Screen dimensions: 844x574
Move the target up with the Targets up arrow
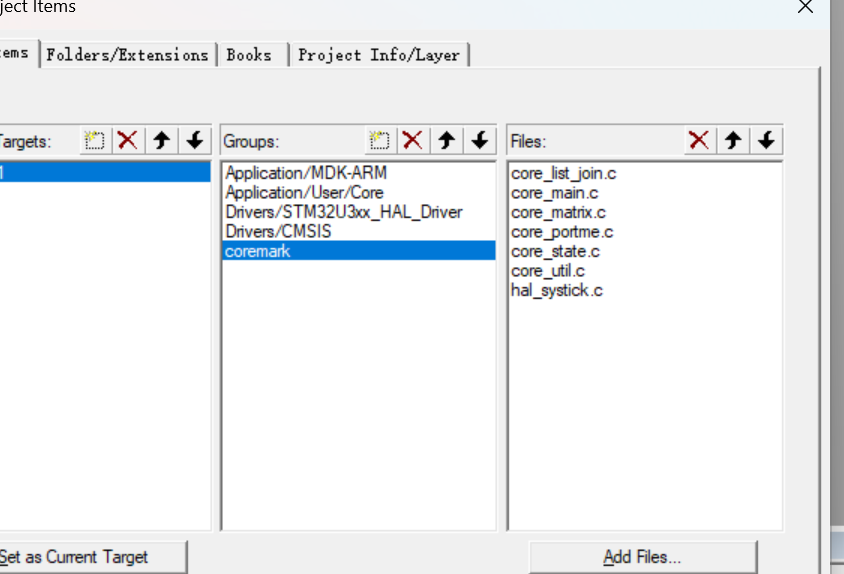161,141
